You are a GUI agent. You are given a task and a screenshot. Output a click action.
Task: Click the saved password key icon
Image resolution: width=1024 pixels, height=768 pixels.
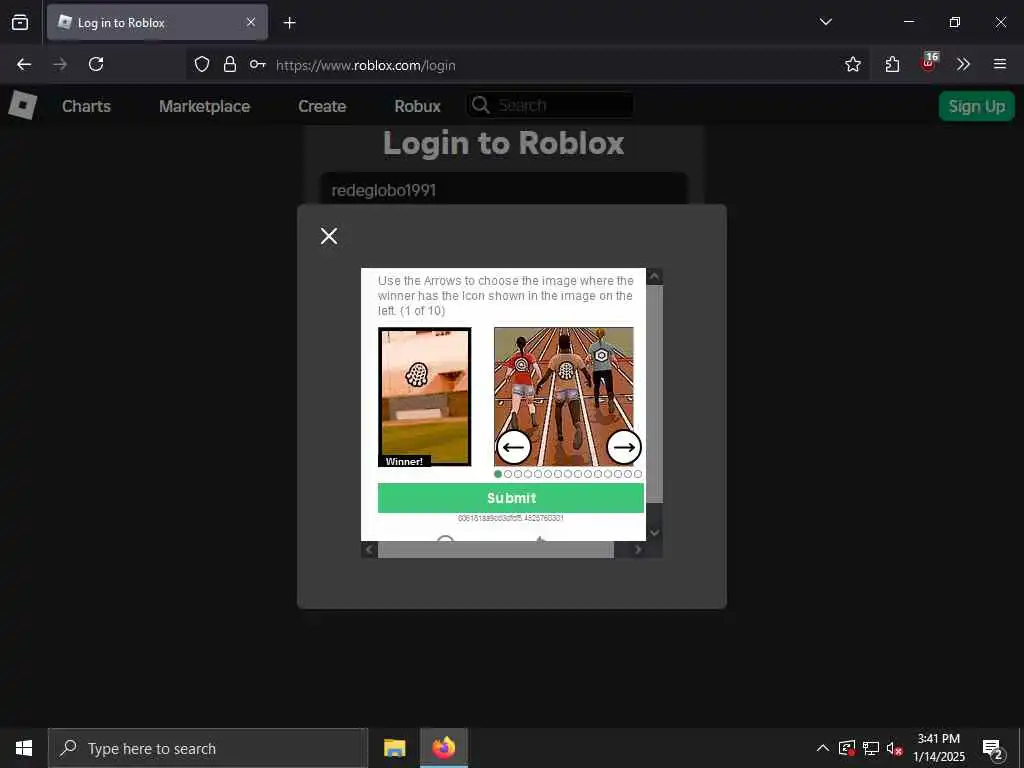[257, 64]
